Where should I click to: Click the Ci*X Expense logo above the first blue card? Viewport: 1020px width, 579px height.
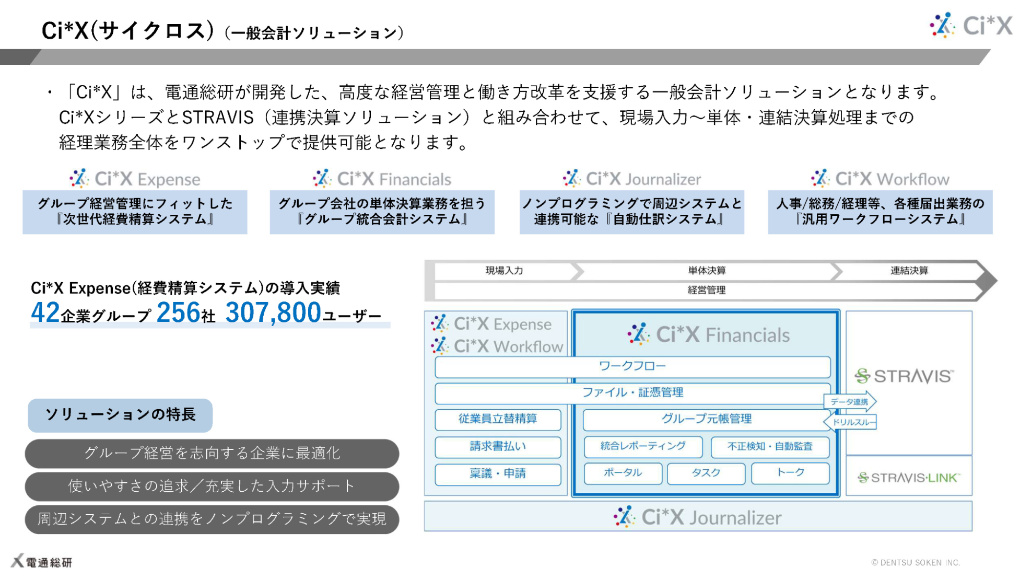tap(135, 178)
